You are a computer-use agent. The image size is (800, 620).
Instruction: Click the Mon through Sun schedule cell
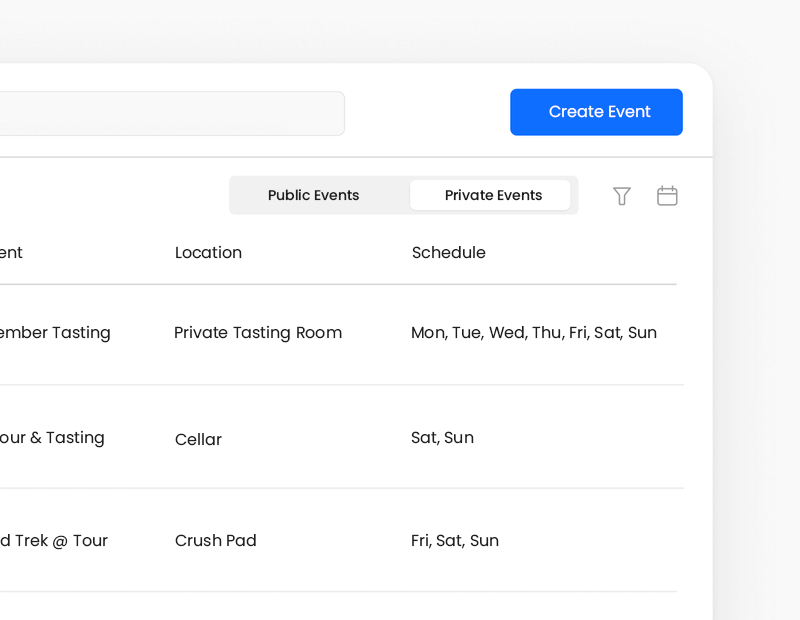pyautogui.click(x=533, y=333)
